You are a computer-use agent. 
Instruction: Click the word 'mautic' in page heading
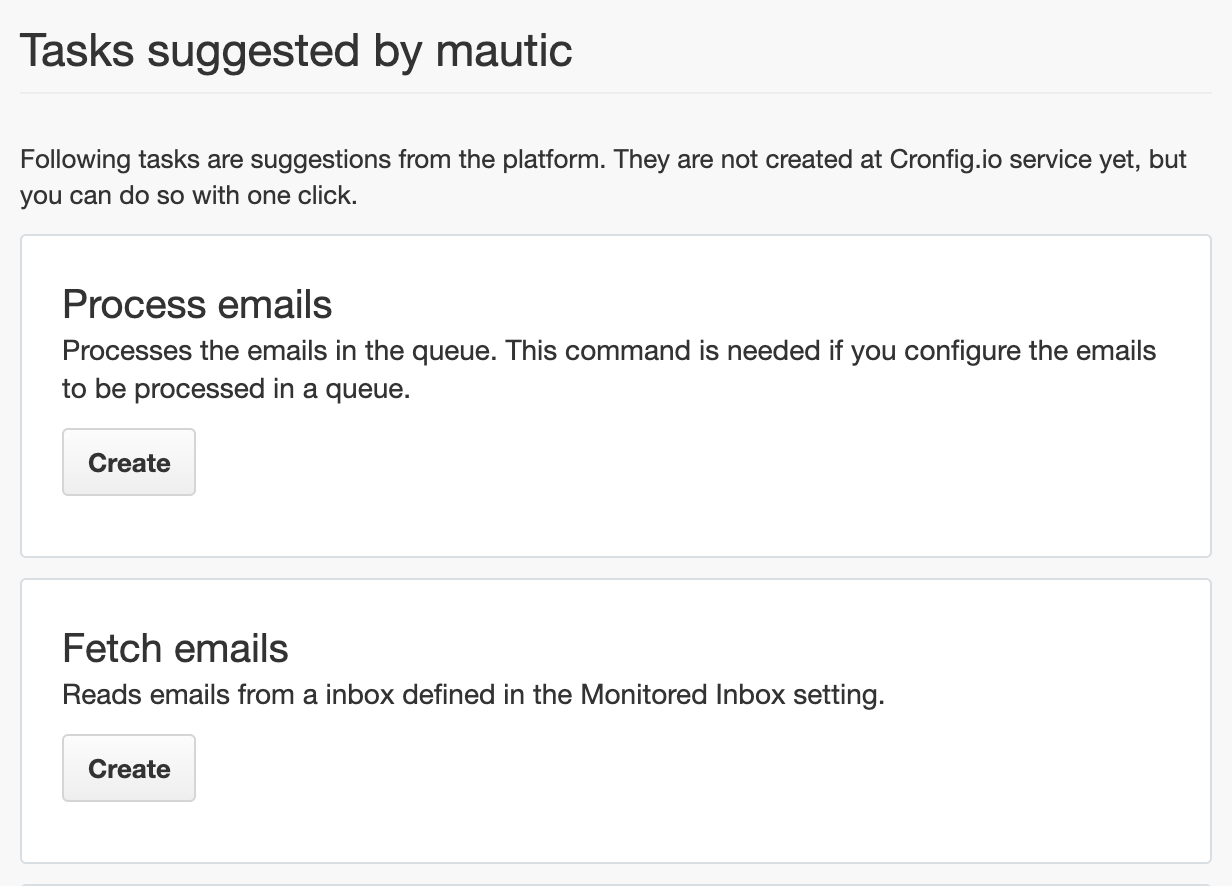pyautogui.click(x=504, y=50)
